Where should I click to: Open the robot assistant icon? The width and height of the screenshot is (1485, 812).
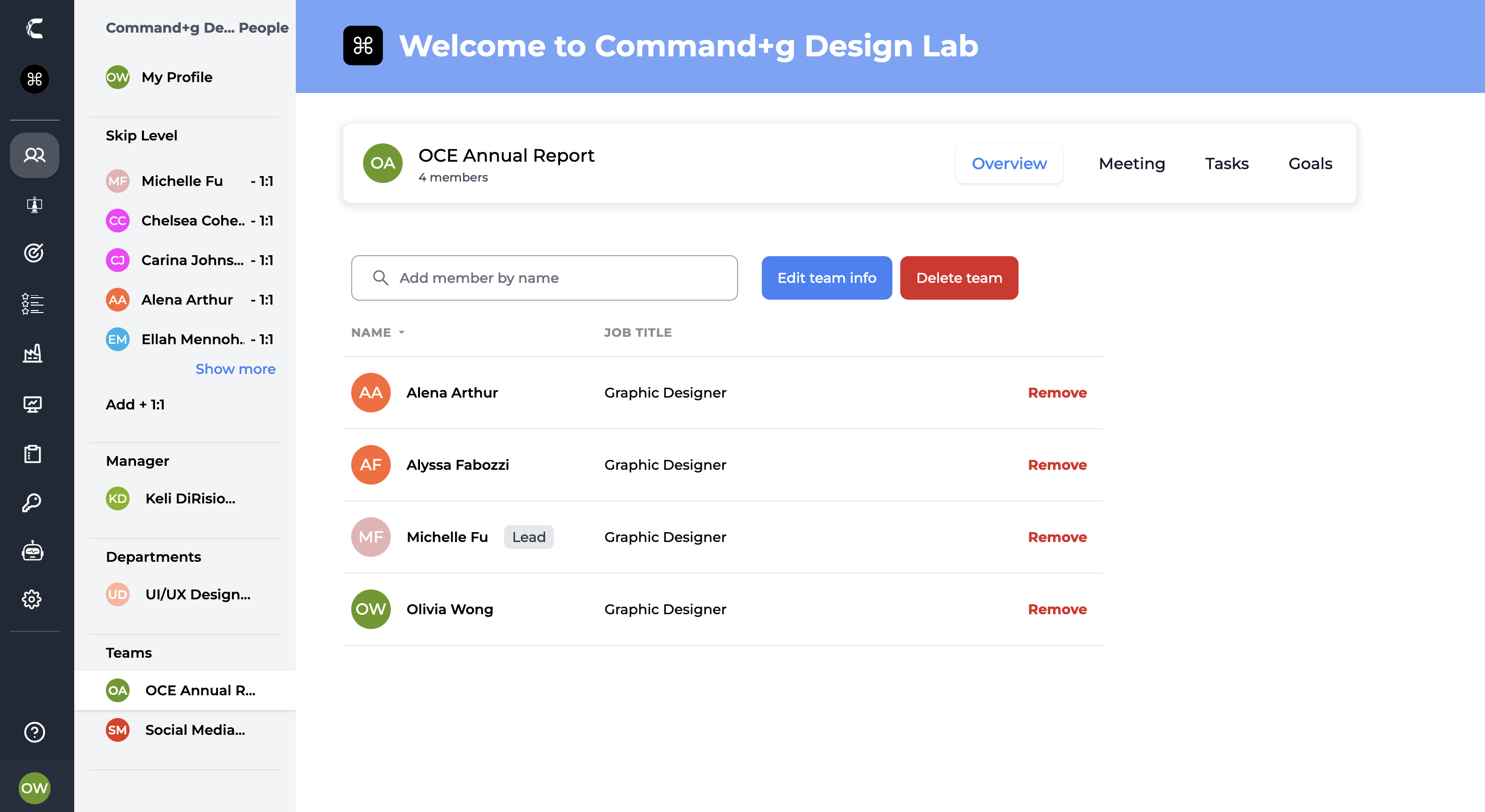[x=33, y=551]
